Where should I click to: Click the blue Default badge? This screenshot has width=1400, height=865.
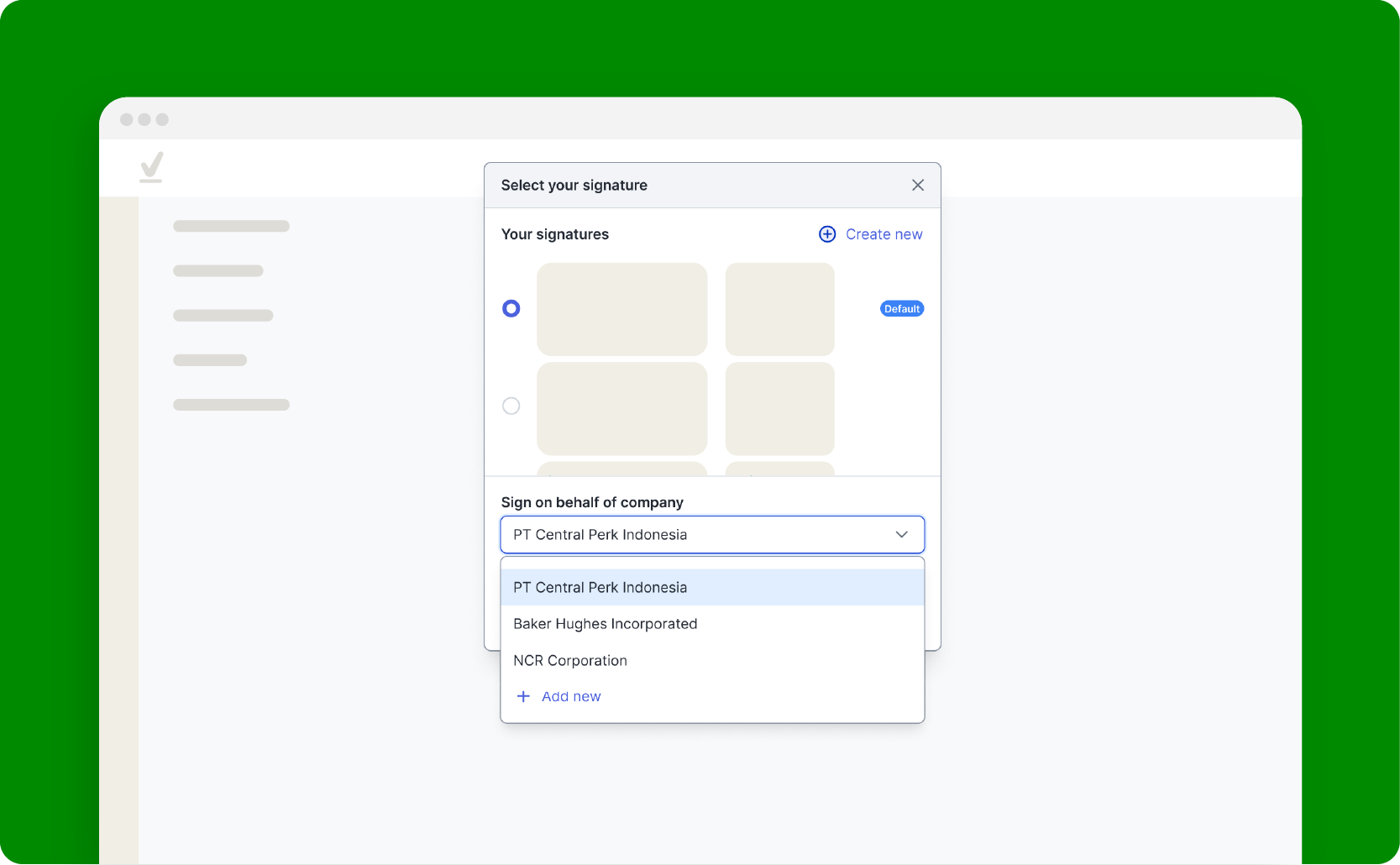click(x=902, y=309)
